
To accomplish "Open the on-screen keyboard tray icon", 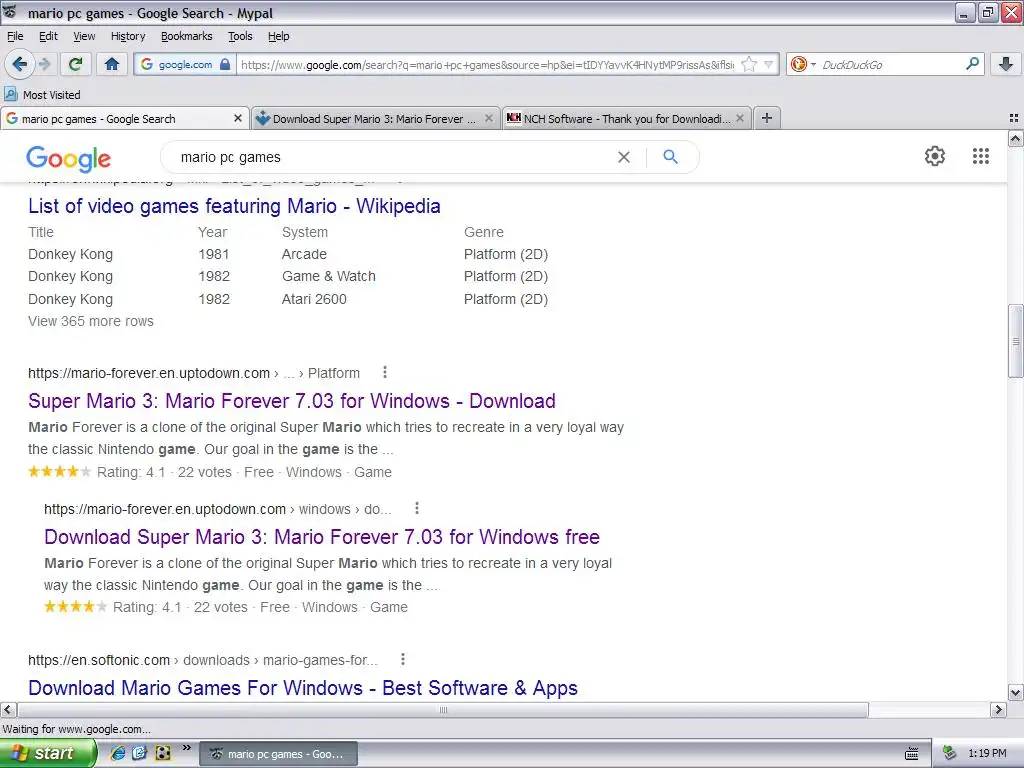I will pos(912,754).
